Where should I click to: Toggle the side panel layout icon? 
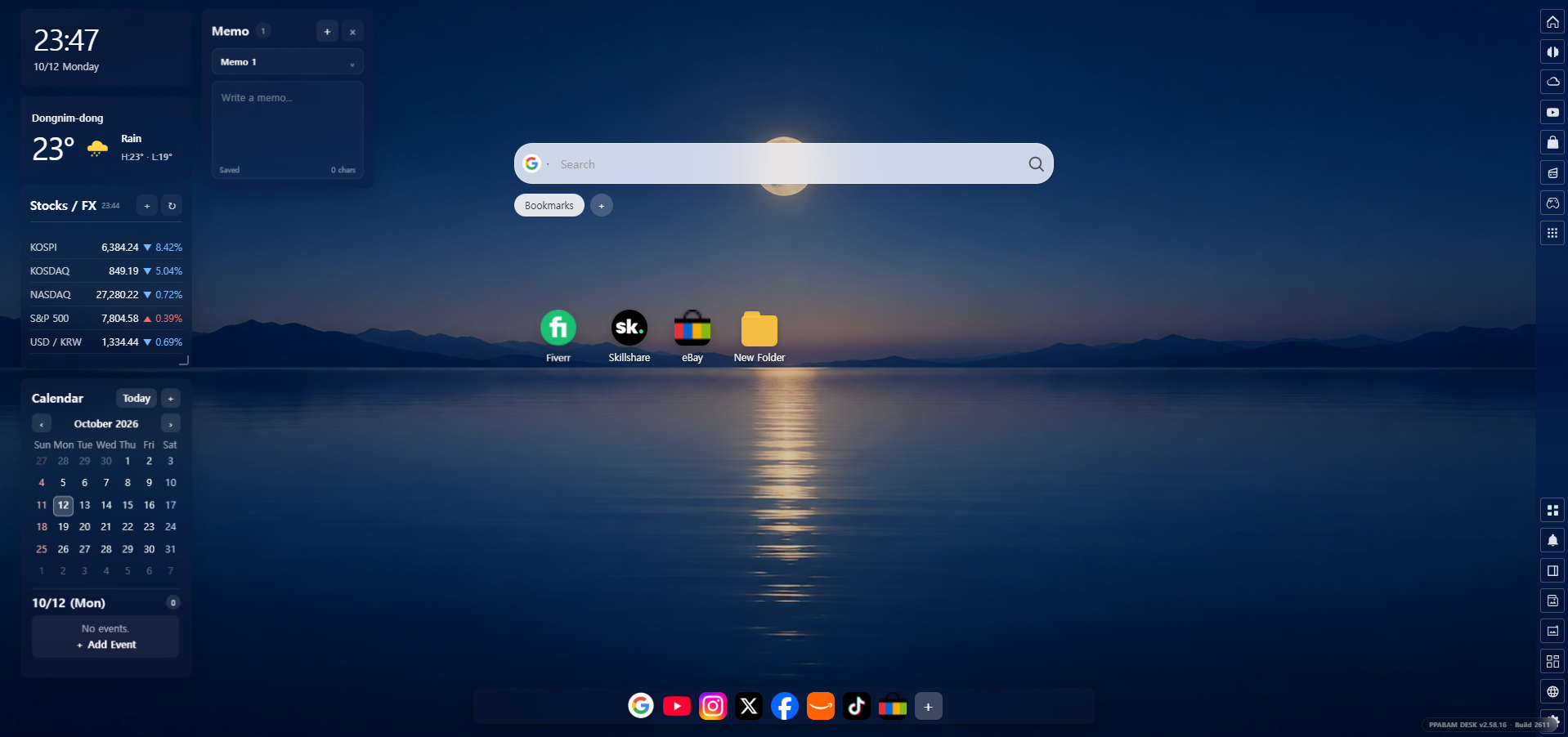(x=1552, y=570)
